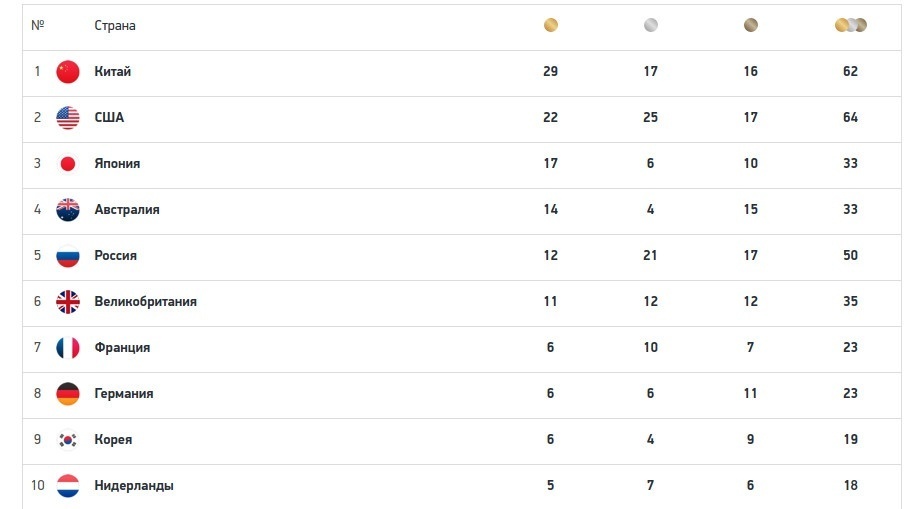This screenshot has width=906, height=509.
Task: Click the Korea flag icon
Action: 68,440
